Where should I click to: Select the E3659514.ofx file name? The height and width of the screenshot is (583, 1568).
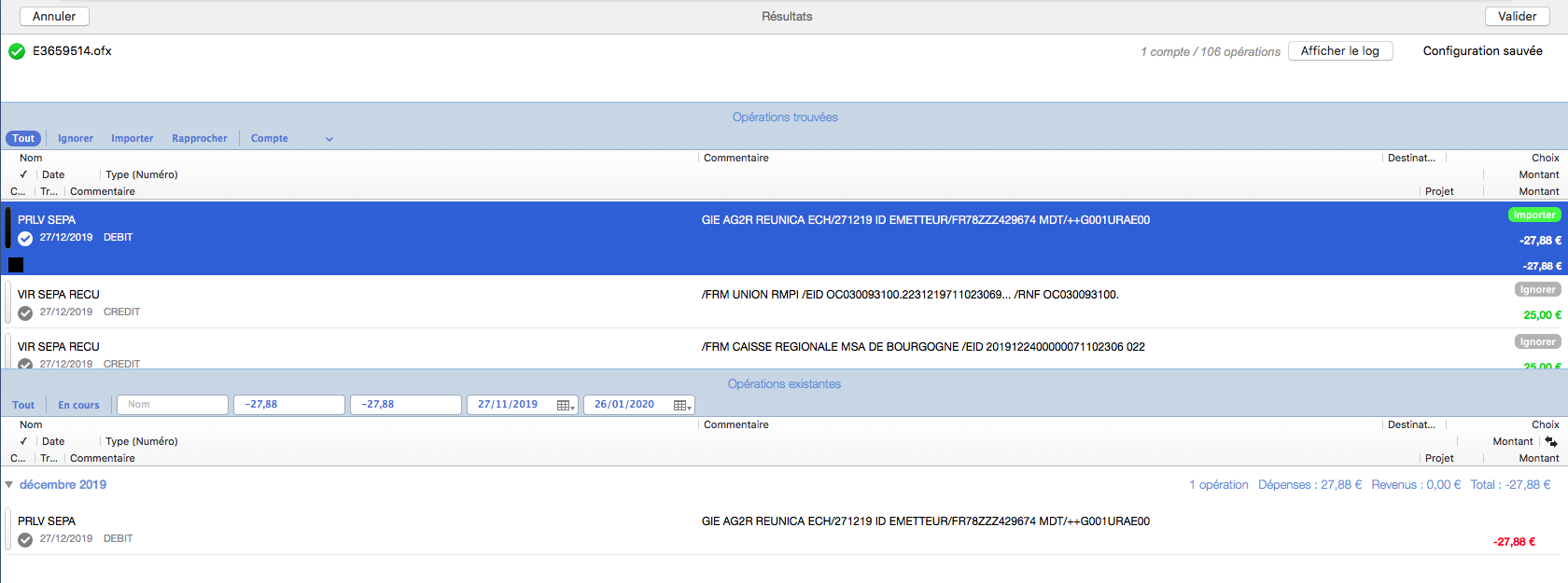(x=72, y=51)
